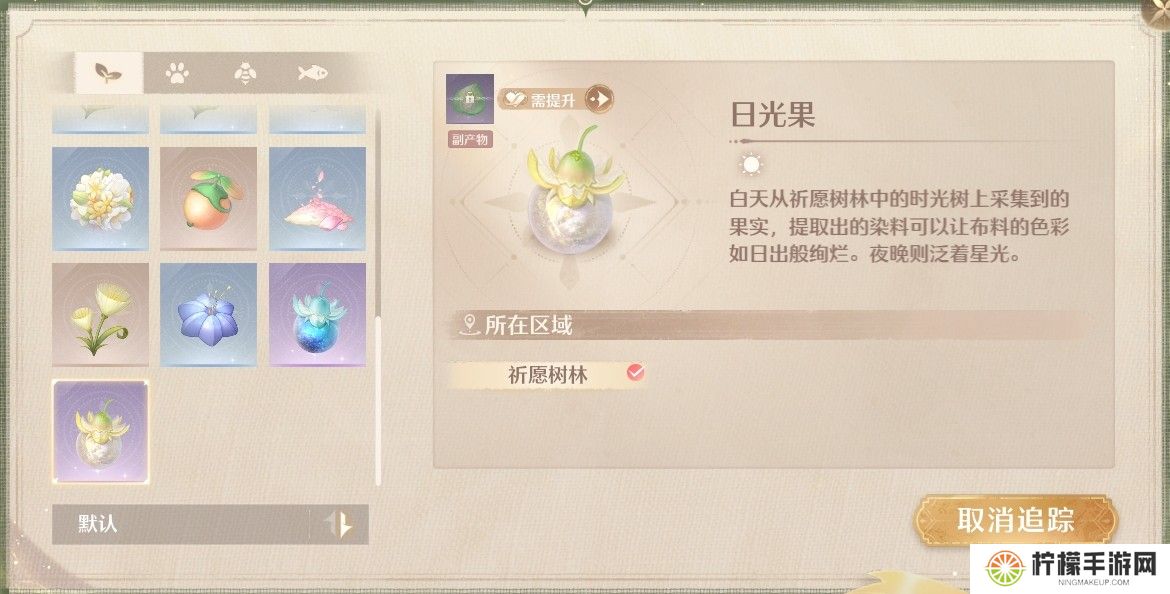Select the blue starlight fruit item

(x=317, y=314)
